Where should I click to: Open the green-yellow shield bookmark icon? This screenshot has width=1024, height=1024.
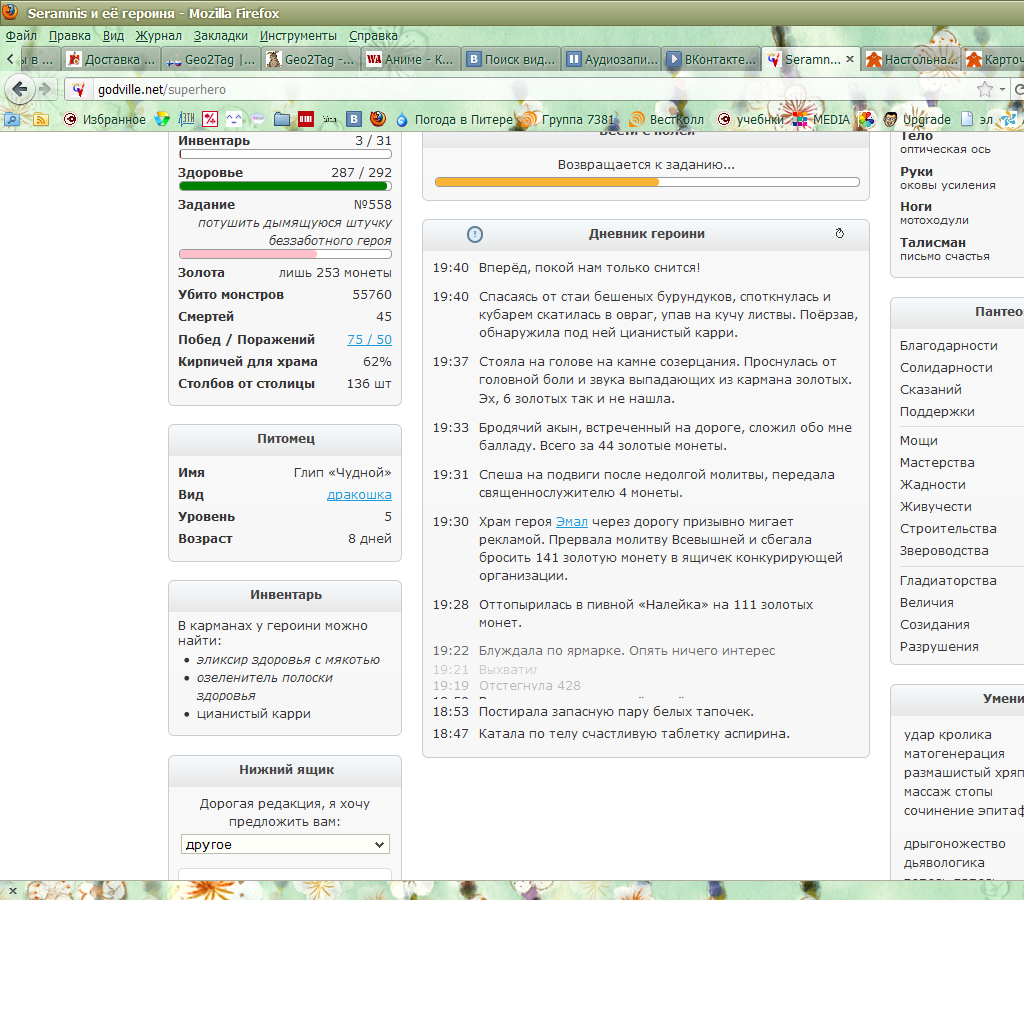162,119
